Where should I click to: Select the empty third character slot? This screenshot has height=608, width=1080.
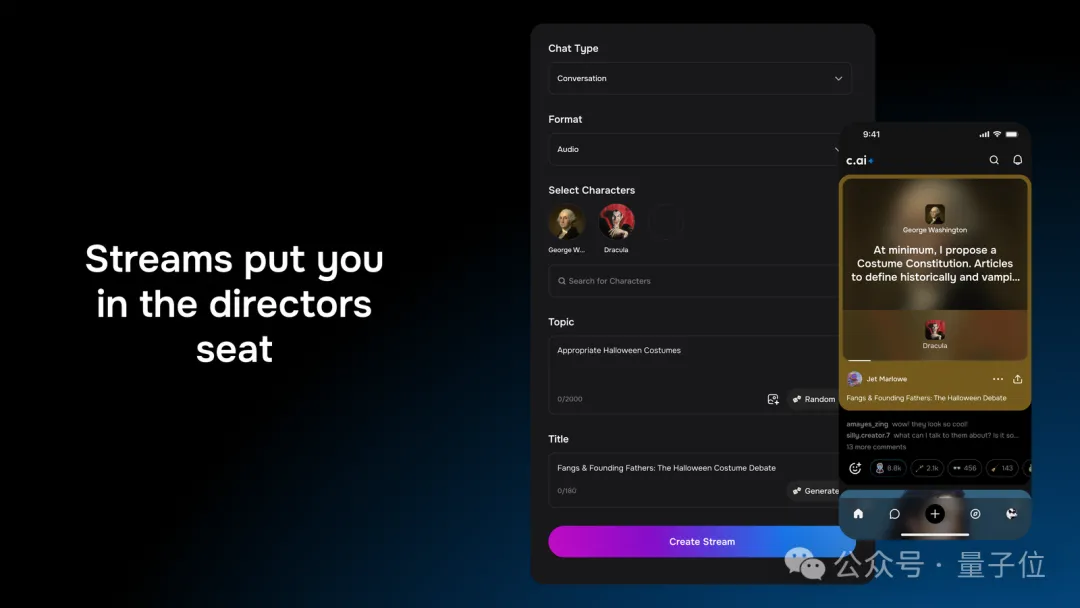point(665,223)
